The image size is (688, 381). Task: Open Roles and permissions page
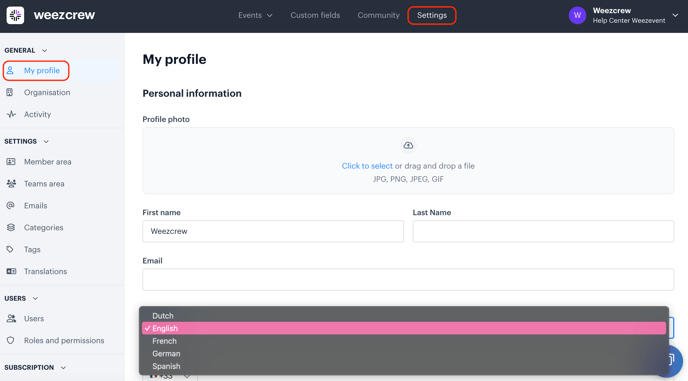(64, 341)
